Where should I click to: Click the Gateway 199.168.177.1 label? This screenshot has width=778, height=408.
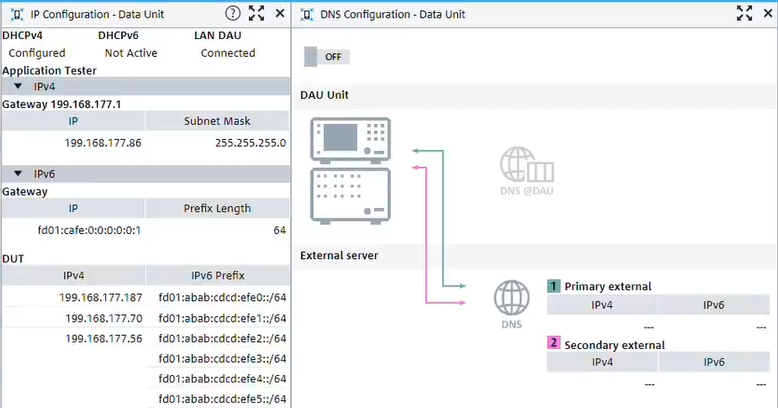(x=62, y=104)
